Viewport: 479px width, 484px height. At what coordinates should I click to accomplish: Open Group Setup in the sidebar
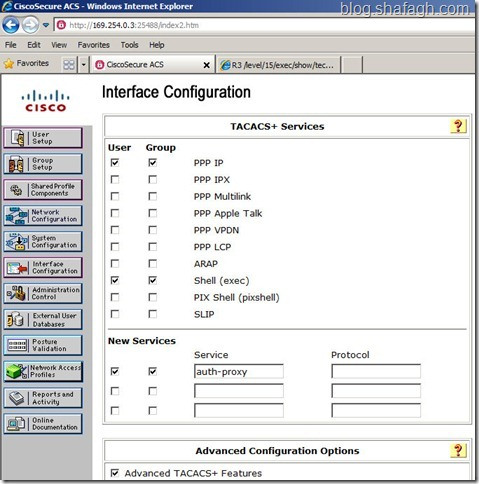point(43,164)
